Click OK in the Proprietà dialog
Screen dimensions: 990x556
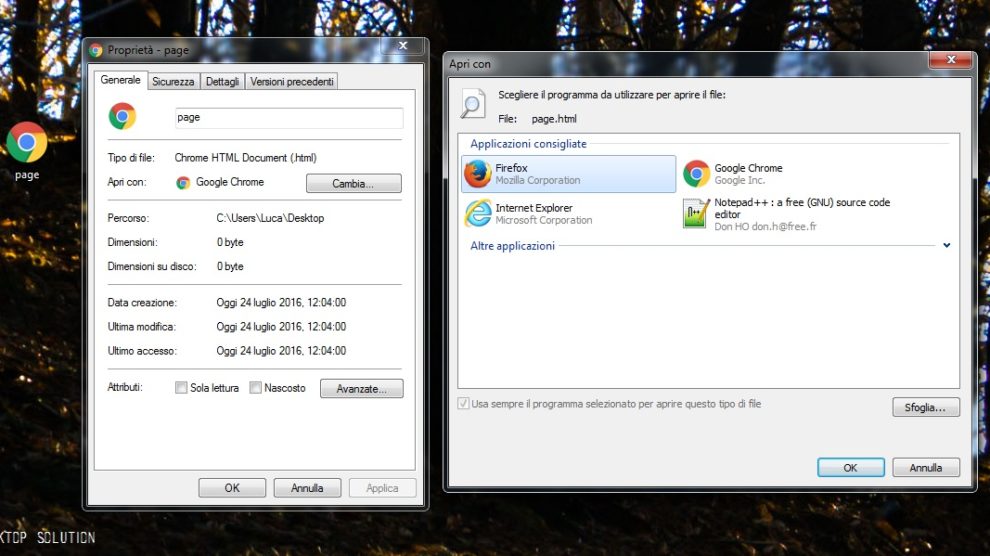point(232,488)
